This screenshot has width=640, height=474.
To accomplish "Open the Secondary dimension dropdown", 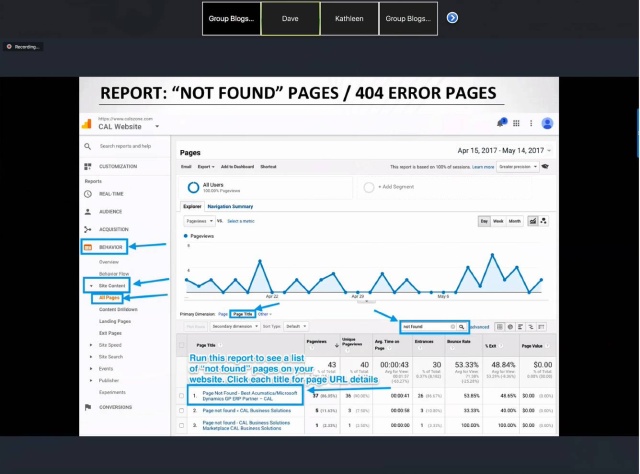I will (235, 326).
